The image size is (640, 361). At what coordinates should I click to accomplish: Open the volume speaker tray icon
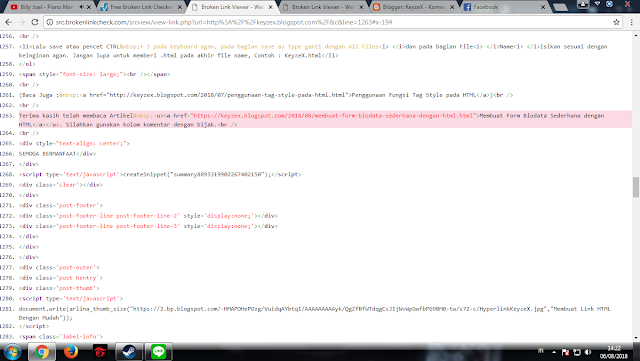(x=588, y=352)
